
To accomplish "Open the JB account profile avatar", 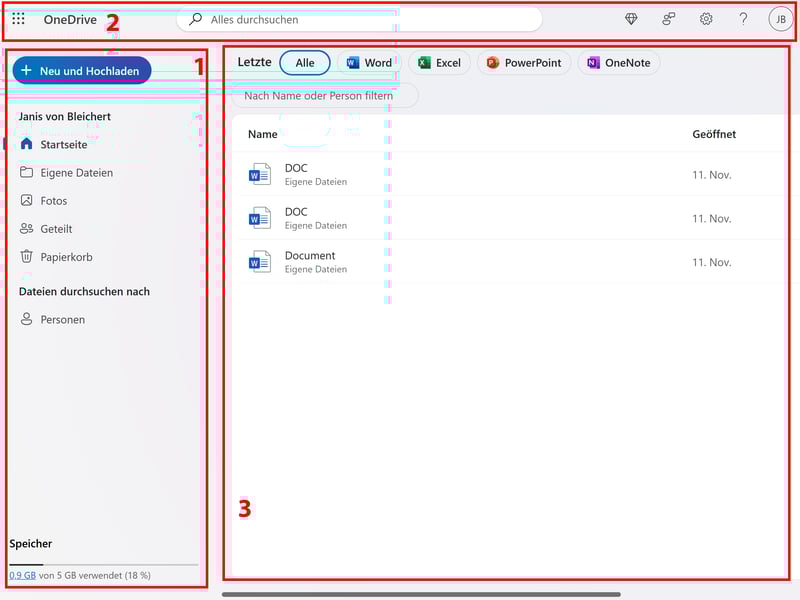I will point(780,19).
